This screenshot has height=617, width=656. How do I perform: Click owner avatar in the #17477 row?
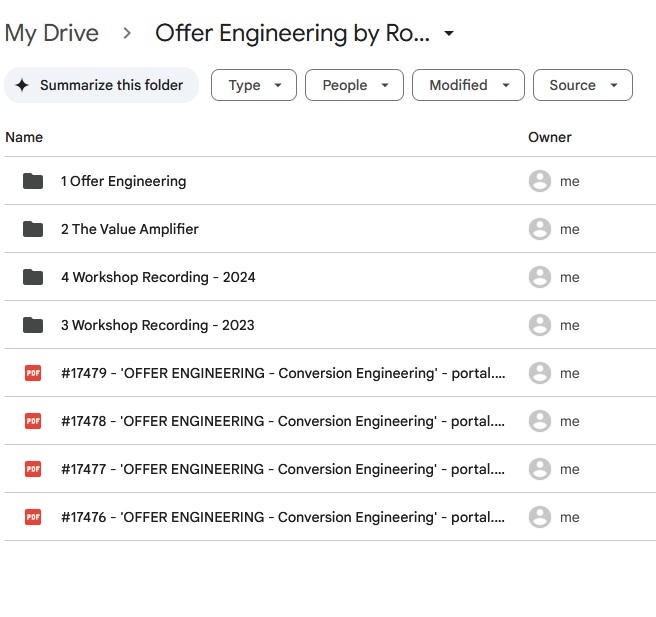(540, 469)
